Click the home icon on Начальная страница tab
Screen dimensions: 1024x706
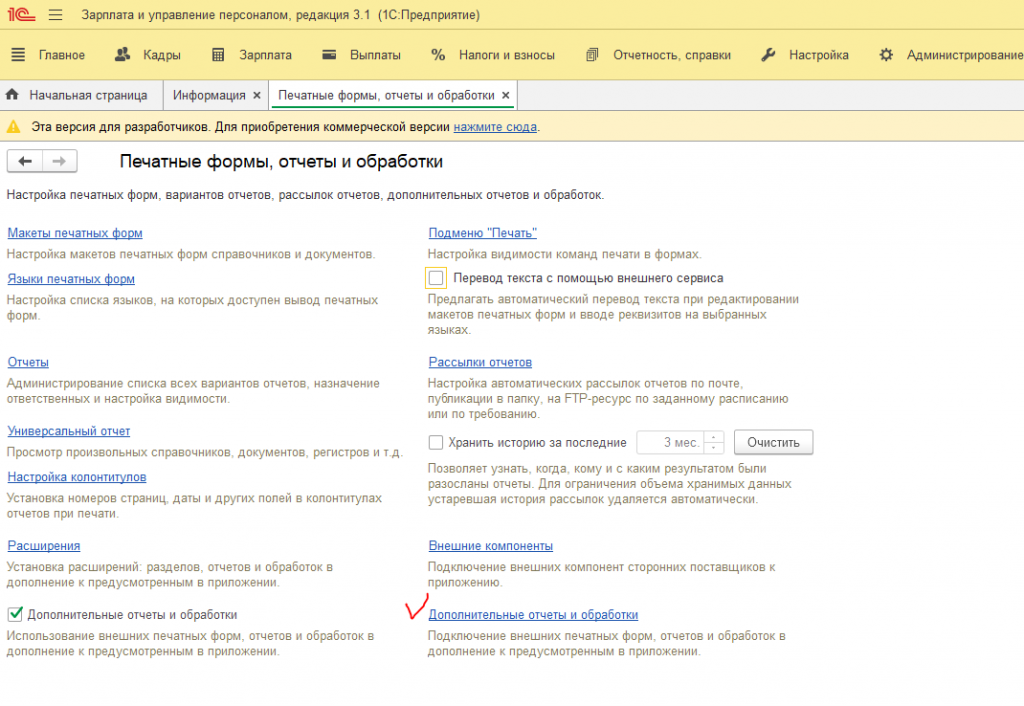tap(12, 95)
